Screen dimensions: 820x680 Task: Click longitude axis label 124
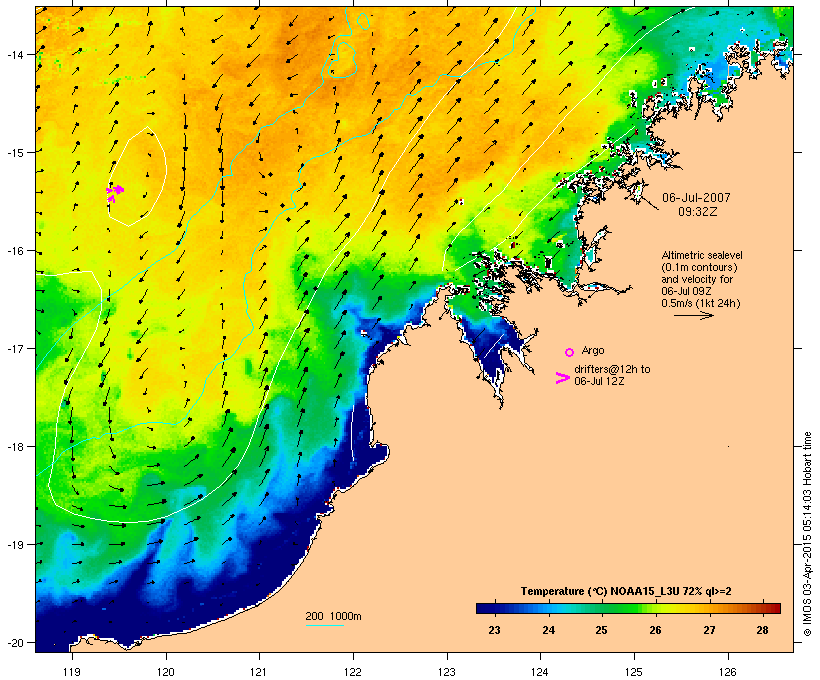point(540,672)
